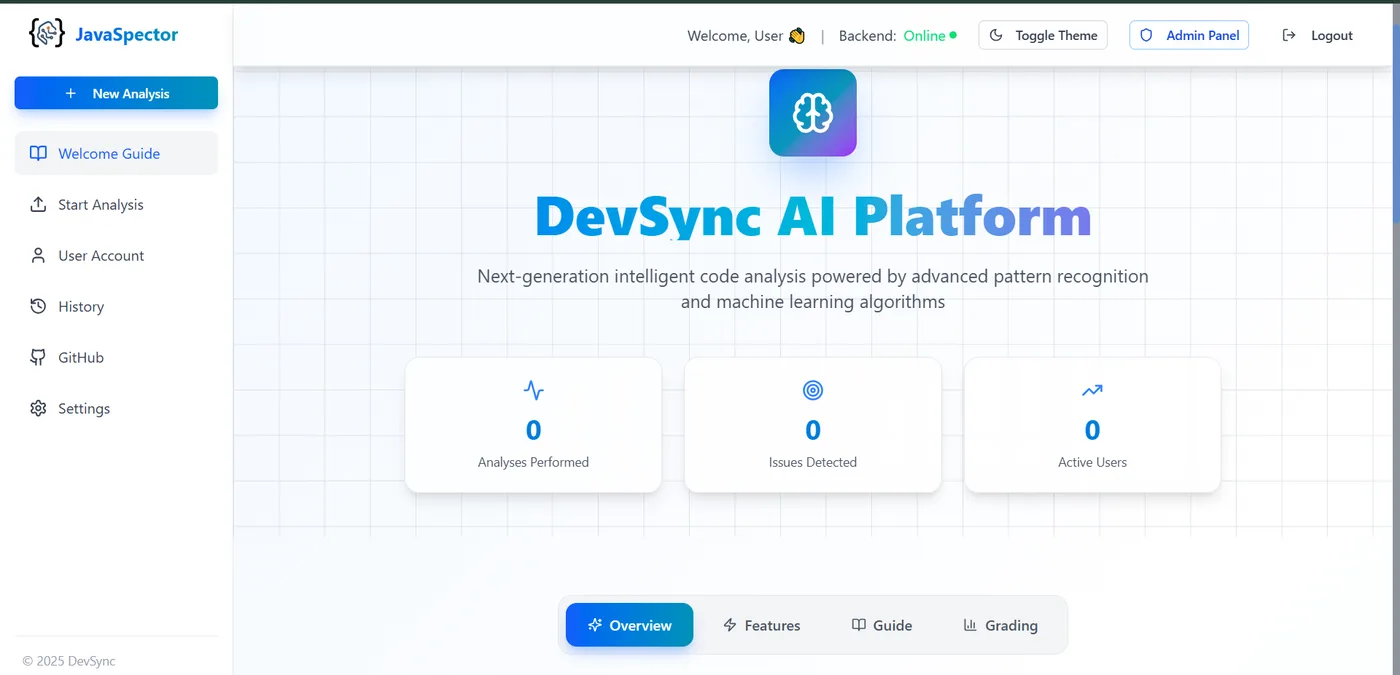Click the logout arrow icon
This screenshot has height=675, width=1400.
pos(1289,35)
